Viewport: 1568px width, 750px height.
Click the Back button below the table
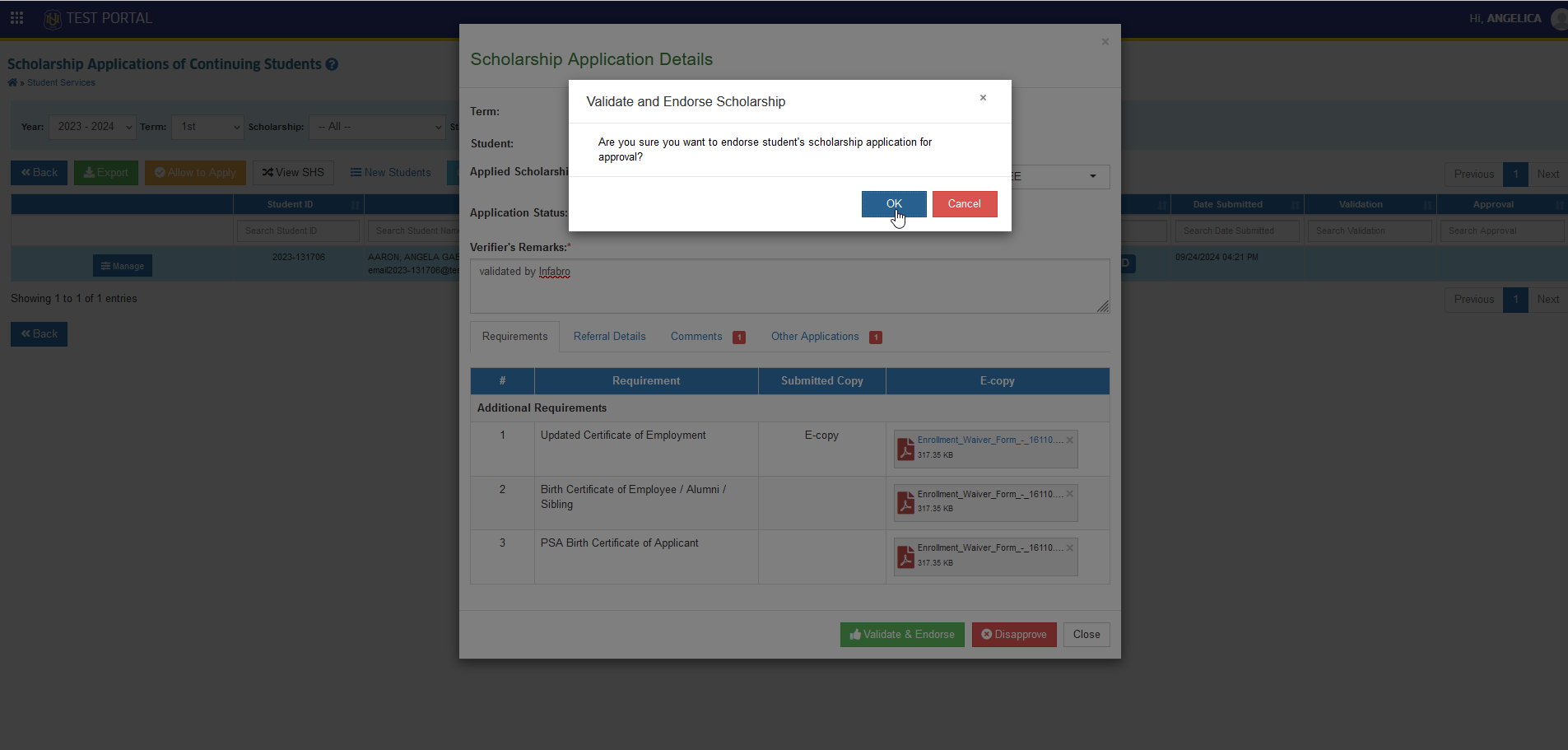(x=40, y=334)
